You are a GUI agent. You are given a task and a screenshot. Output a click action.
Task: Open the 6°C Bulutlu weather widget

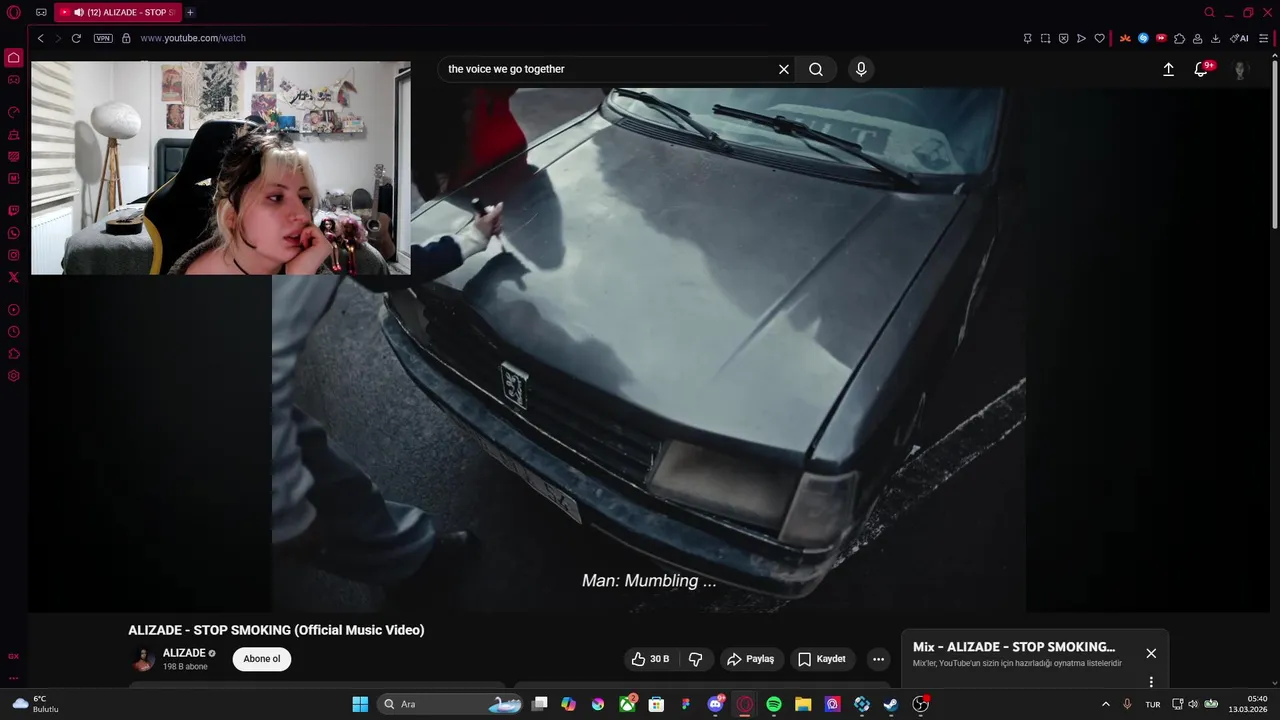[35, 704]
